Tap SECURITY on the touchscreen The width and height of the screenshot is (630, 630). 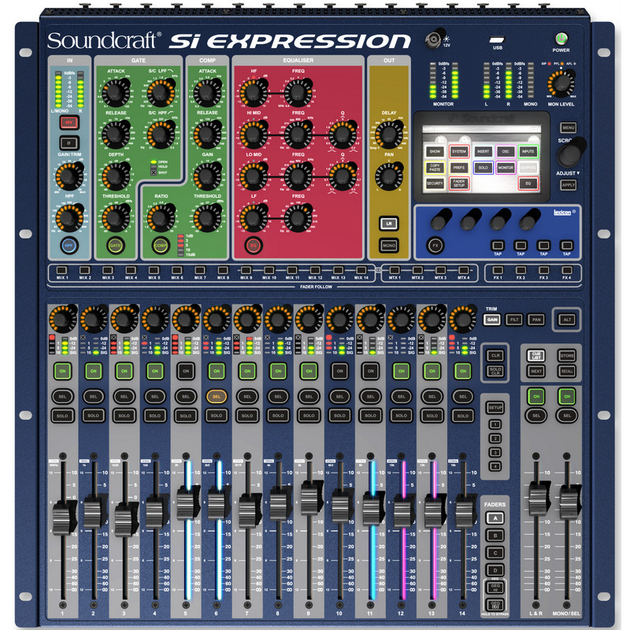[435, 183]
